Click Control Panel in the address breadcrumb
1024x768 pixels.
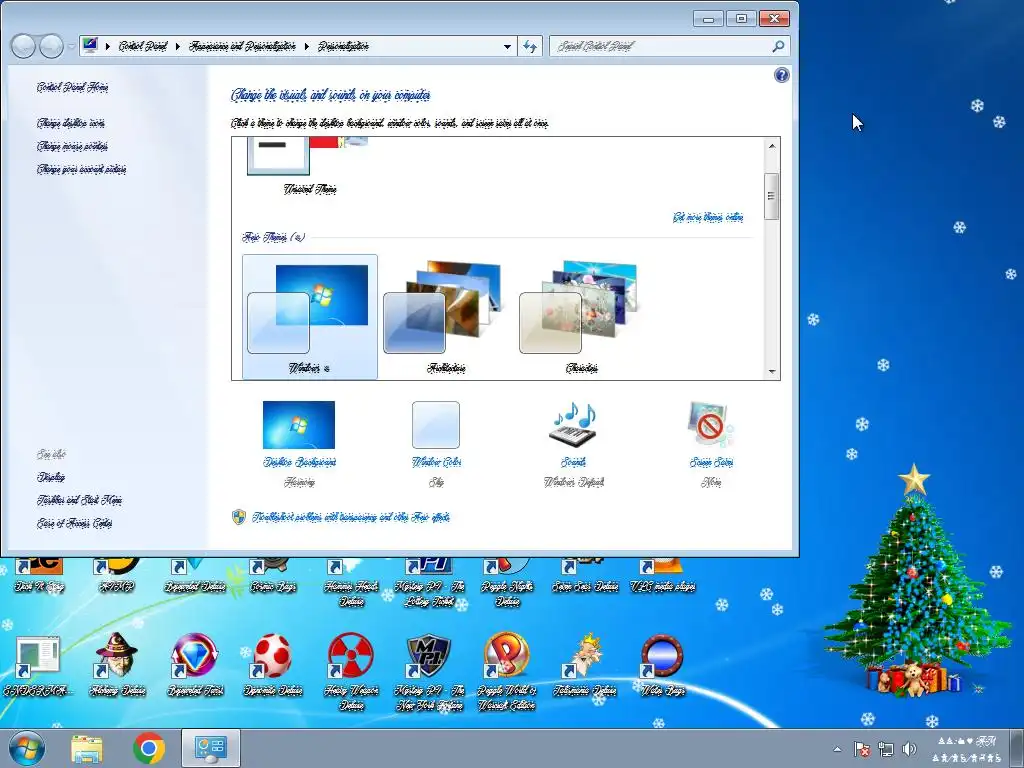pos(143,46)
